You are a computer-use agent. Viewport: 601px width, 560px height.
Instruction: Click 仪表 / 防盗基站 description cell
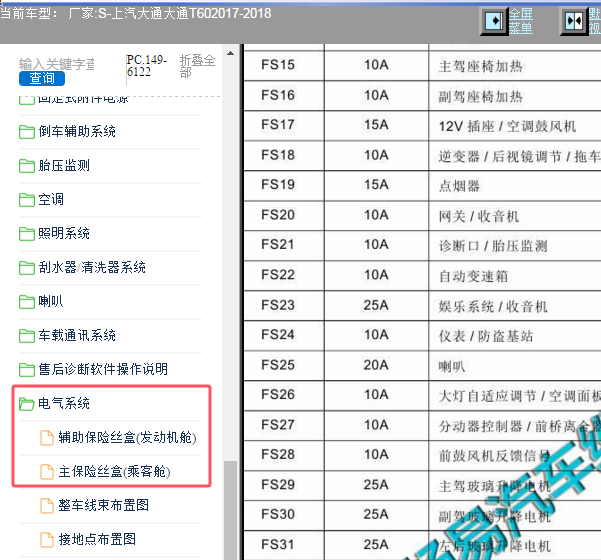(515, 336)
